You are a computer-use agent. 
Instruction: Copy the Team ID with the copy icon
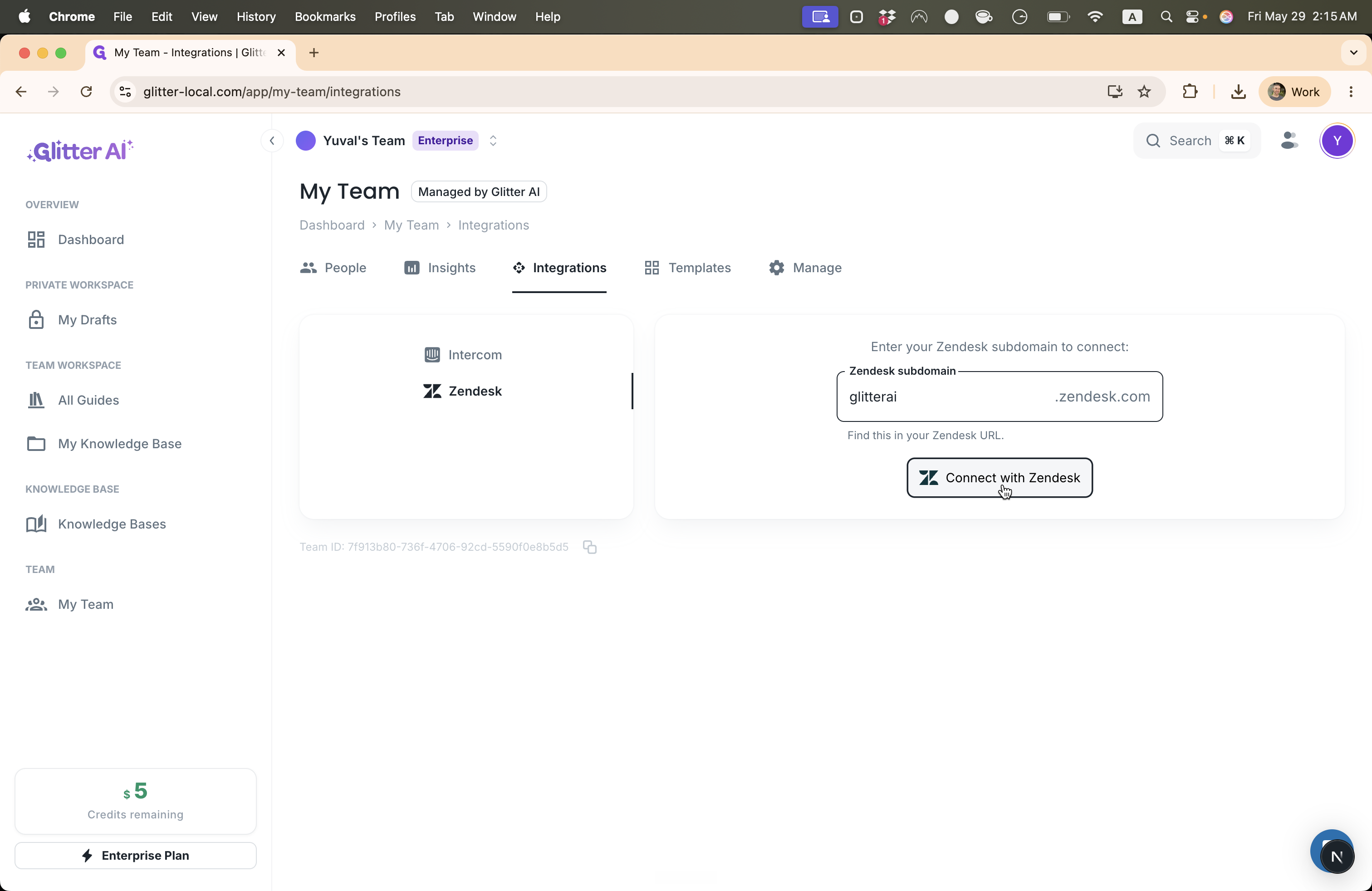(x=590, y=548)
